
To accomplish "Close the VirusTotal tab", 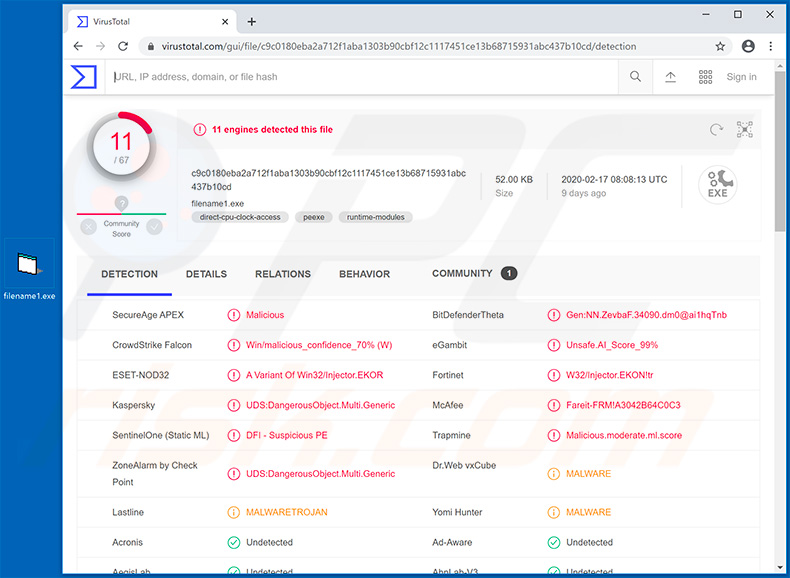I will coord(225,22).
